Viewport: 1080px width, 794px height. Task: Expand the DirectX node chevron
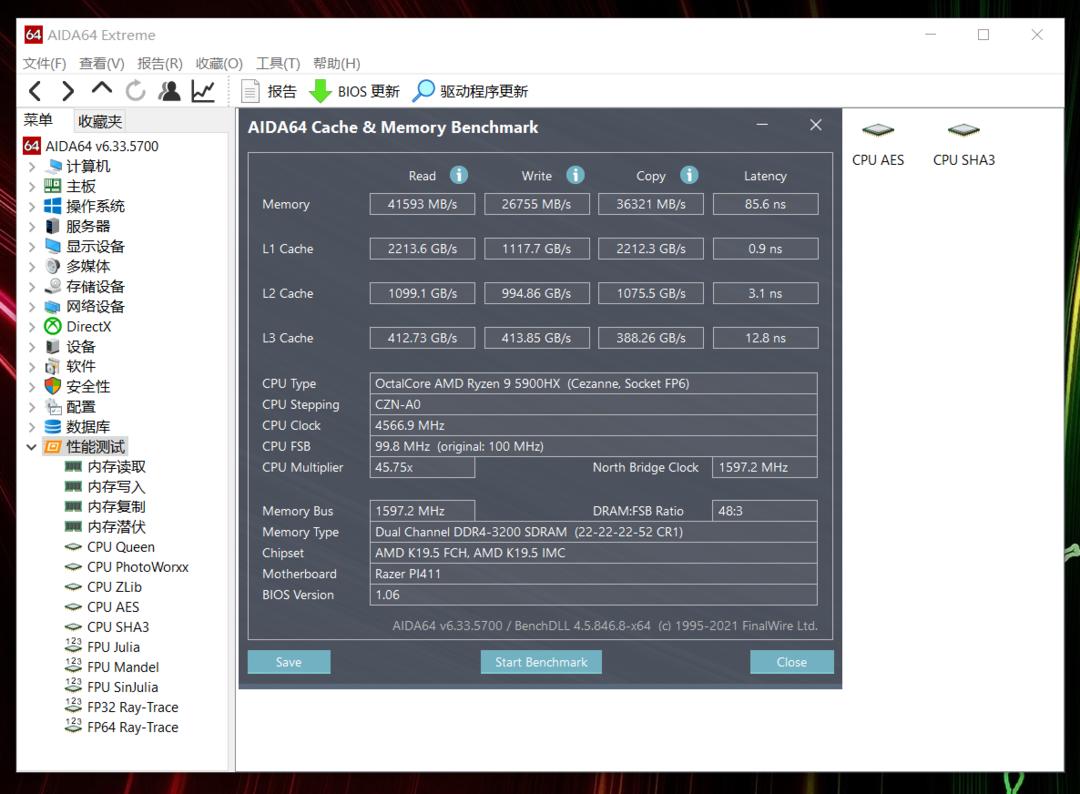(32, 326)
